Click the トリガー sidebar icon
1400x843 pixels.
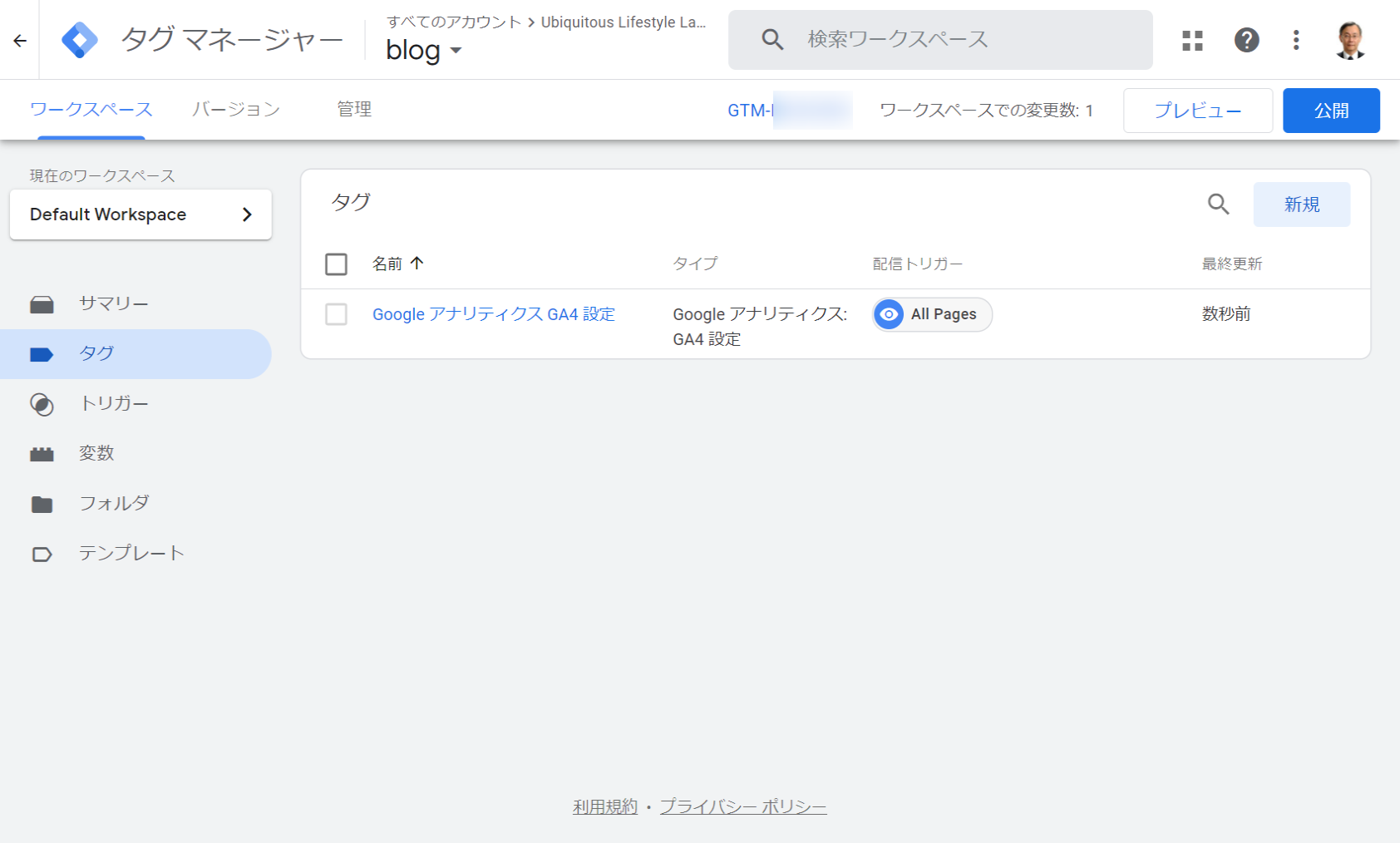click(x=42, y=404)
